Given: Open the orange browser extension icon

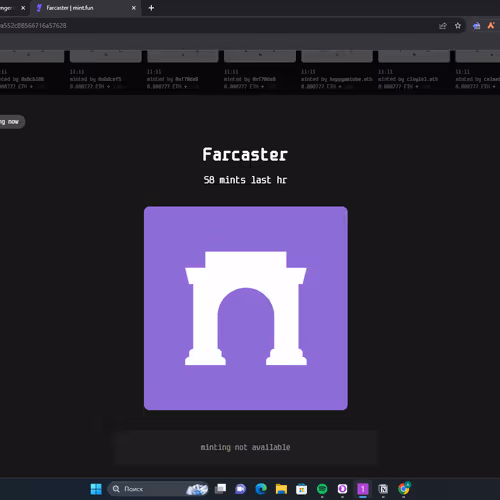Looking at the screenshot, I should pyautogui.click(x=491, y=25).
